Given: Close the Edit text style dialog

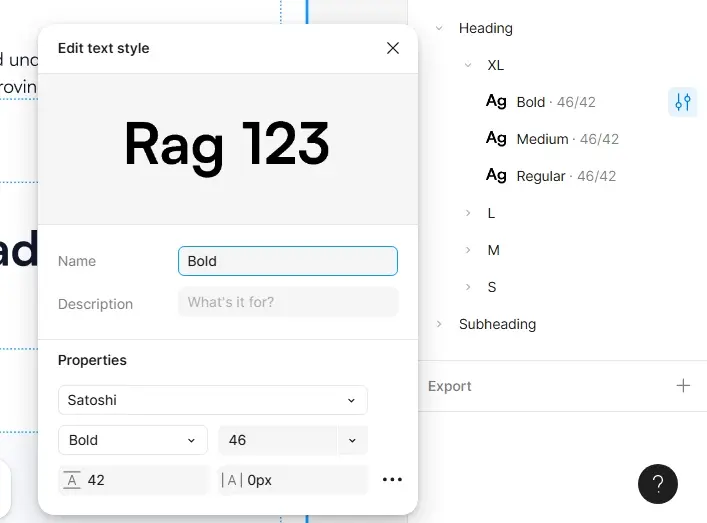Looking at the screenshot, I should [x=393, y=48].
